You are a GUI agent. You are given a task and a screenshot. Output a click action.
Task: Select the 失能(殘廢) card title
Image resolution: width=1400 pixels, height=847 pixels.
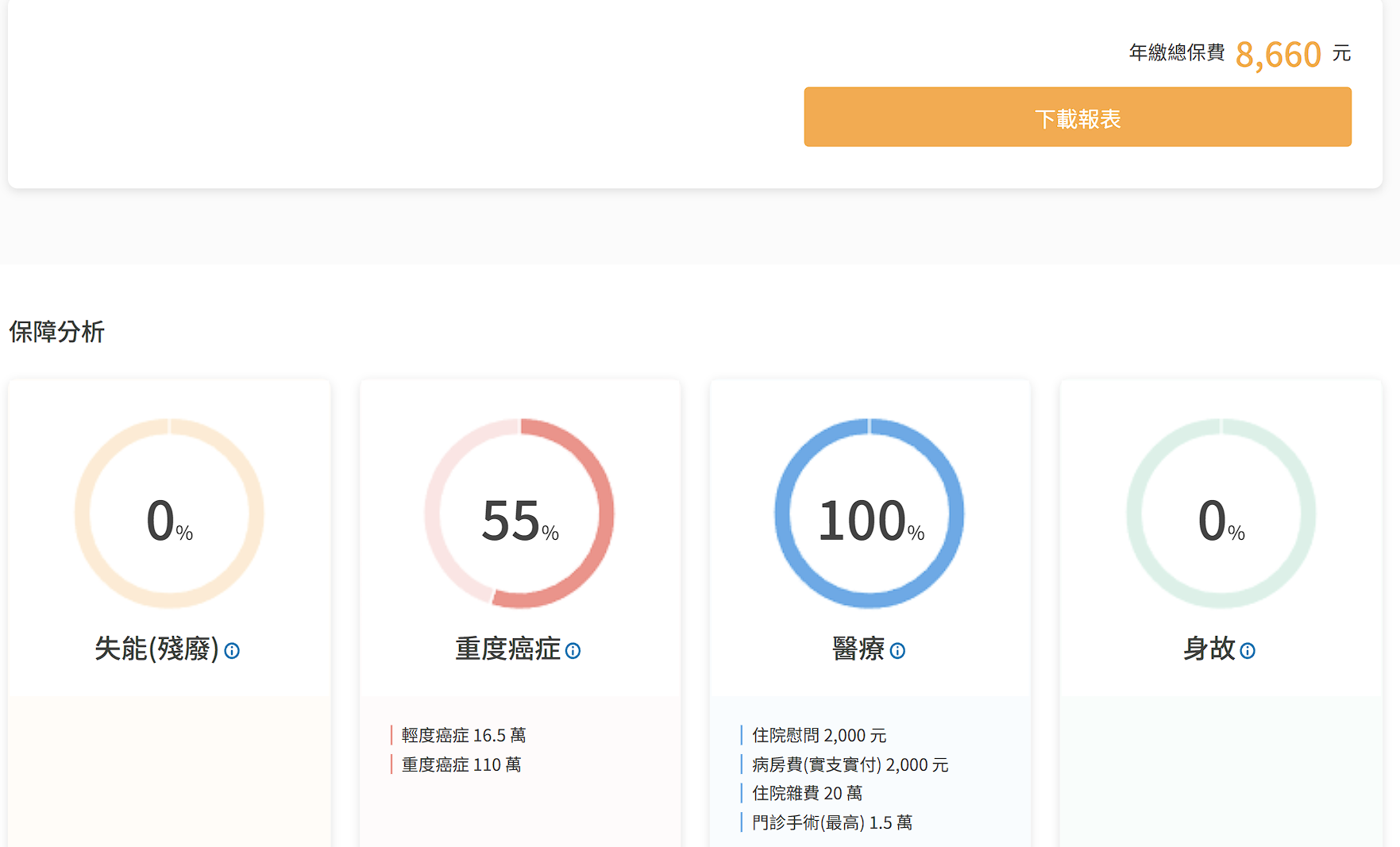(x=156, y=649)
